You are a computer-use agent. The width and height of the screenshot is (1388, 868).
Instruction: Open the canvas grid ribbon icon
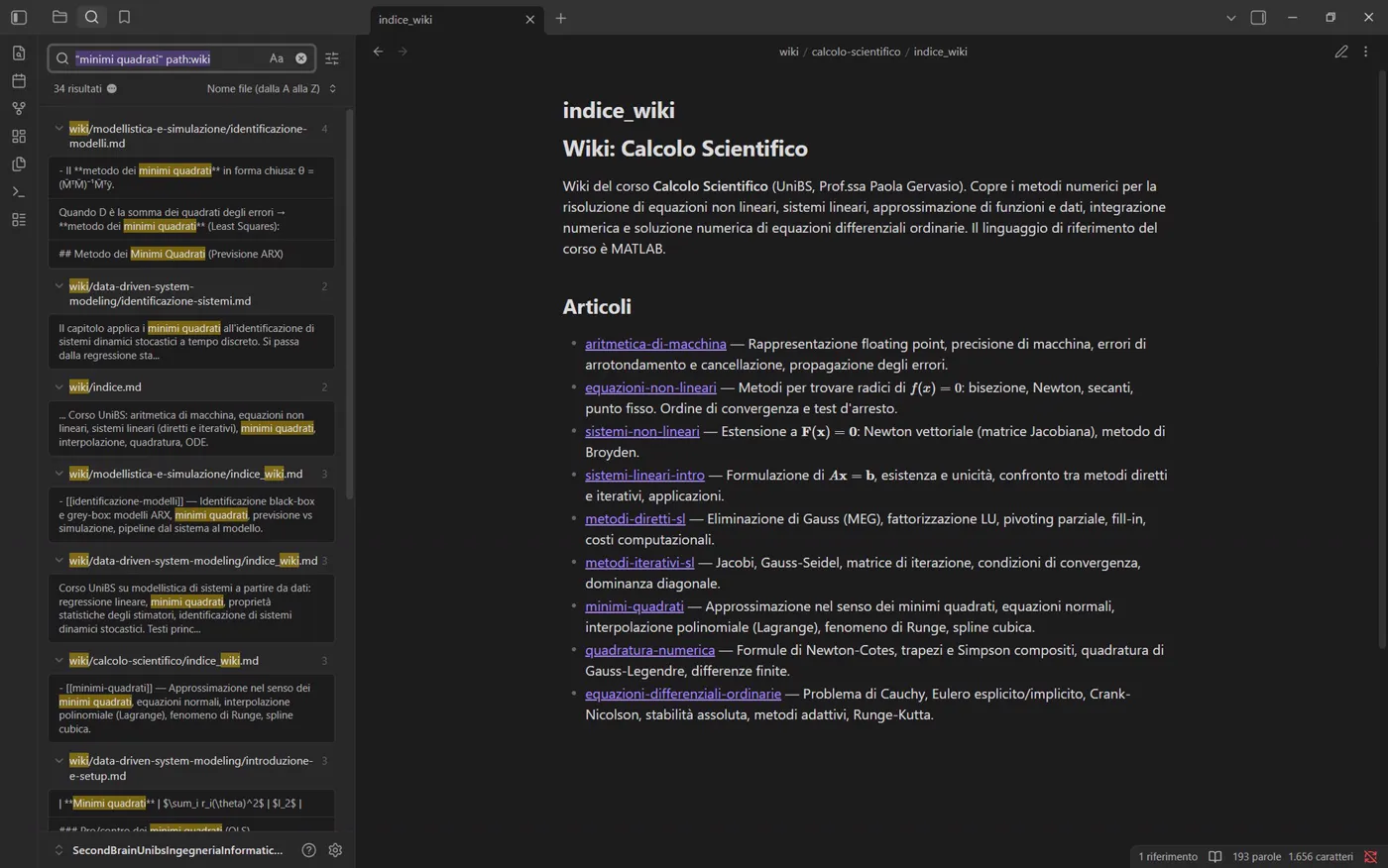19,136
